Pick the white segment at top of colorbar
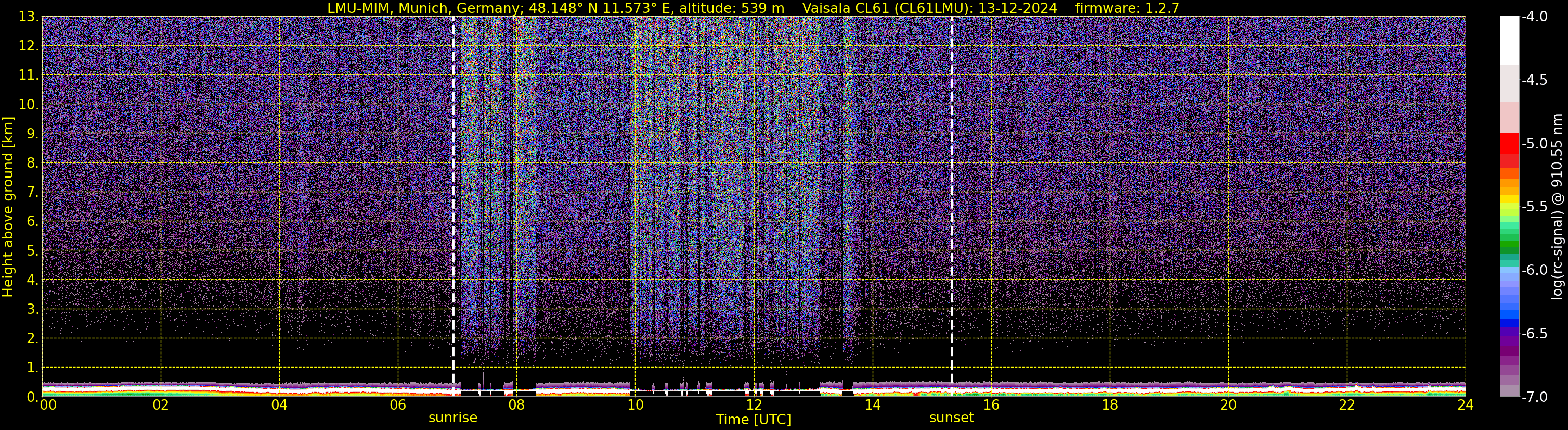Viewport: 1568px width, 430px height. point(1509,40)
